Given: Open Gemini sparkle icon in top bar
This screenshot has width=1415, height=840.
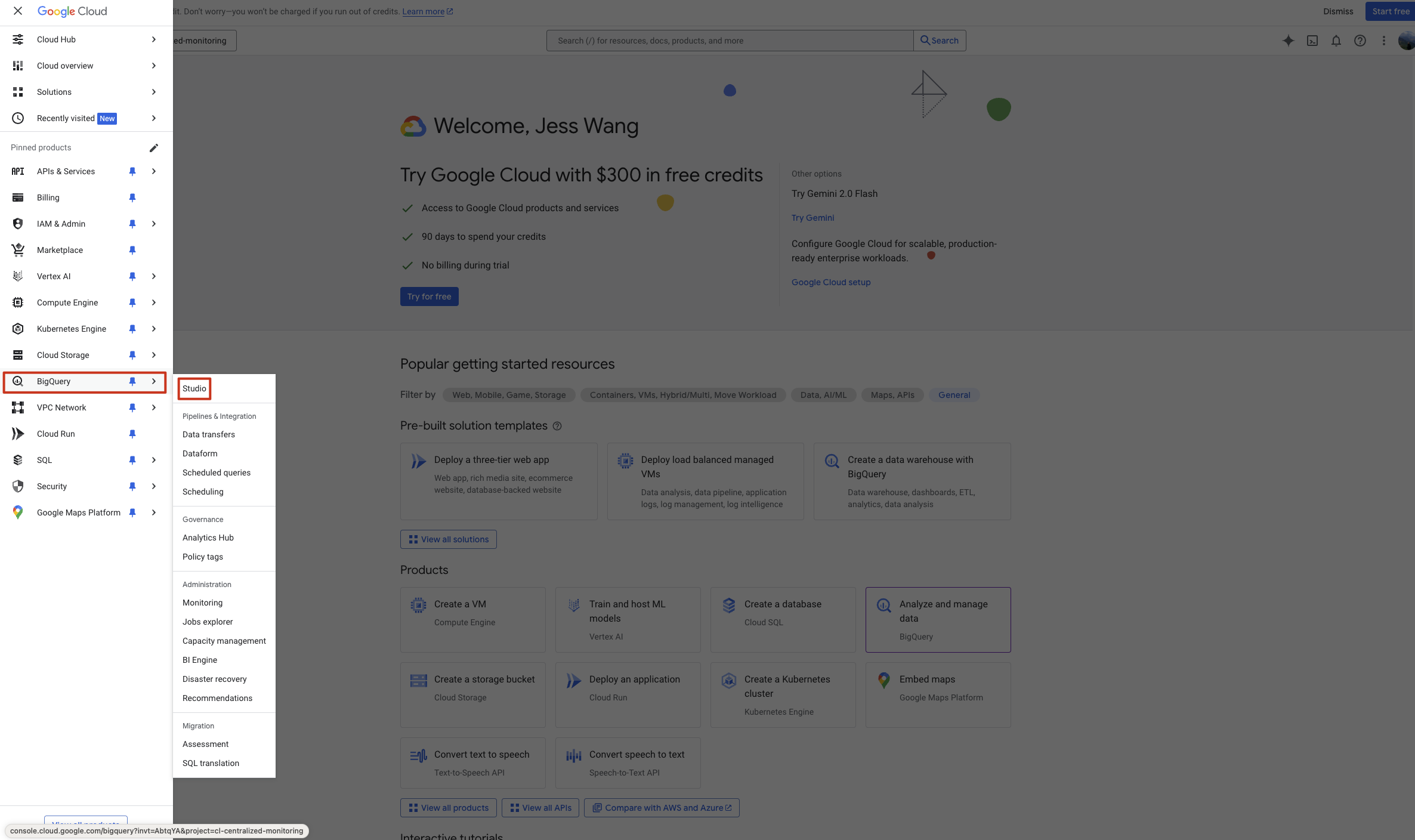Looking at the screenshot, I should click(1289, 41).
